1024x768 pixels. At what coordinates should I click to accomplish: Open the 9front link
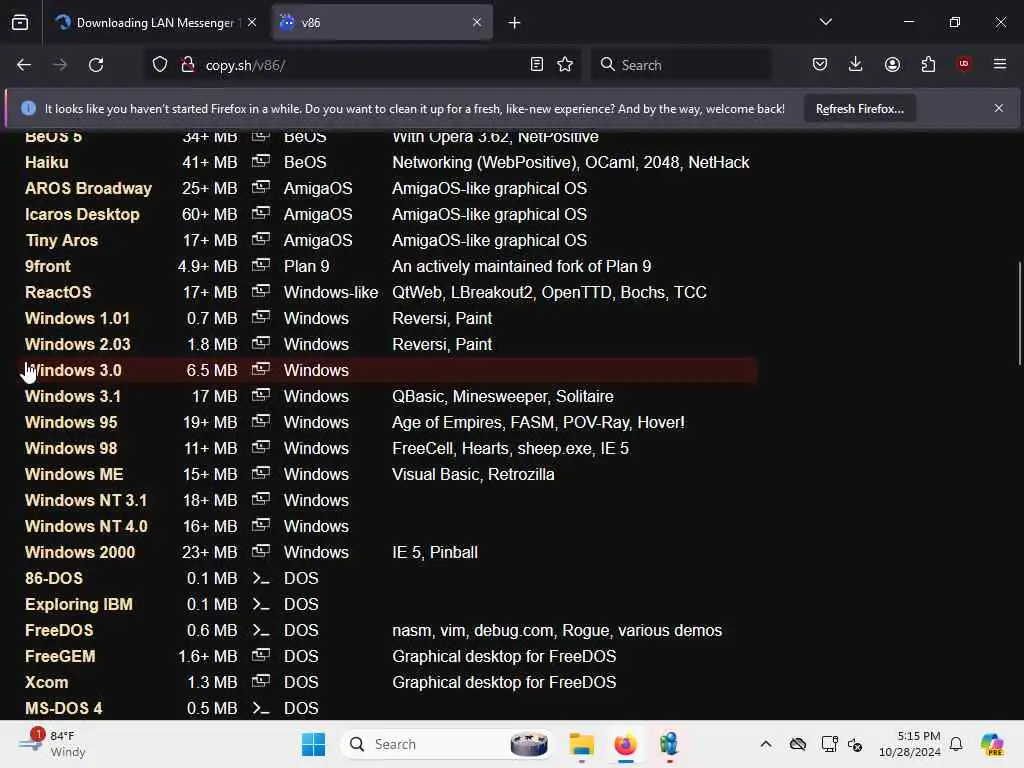[x=48, y=266]
